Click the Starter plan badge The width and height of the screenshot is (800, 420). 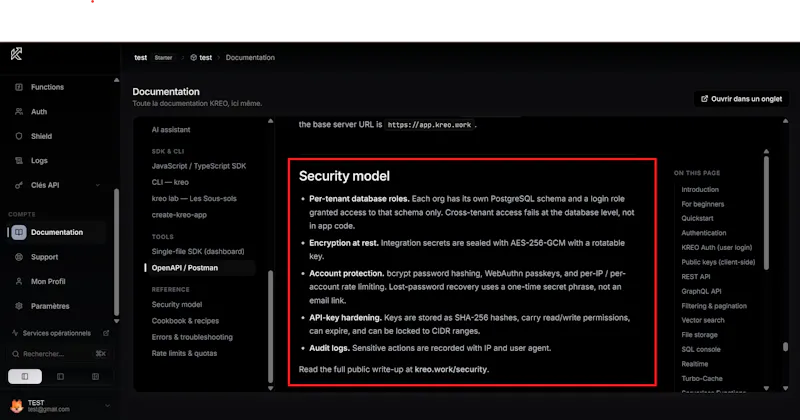(163, 58)
